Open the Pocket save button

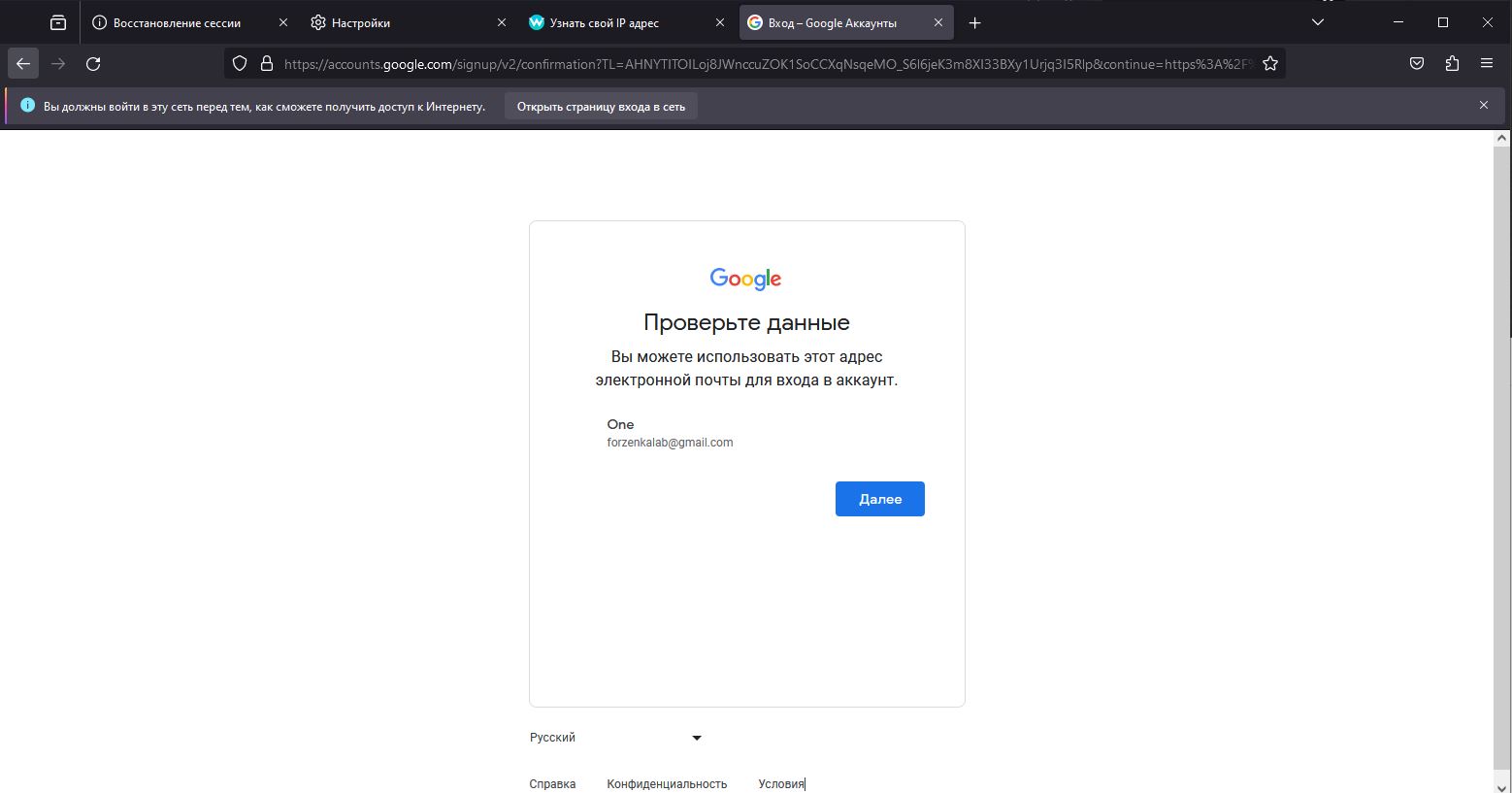[1417, 64]
